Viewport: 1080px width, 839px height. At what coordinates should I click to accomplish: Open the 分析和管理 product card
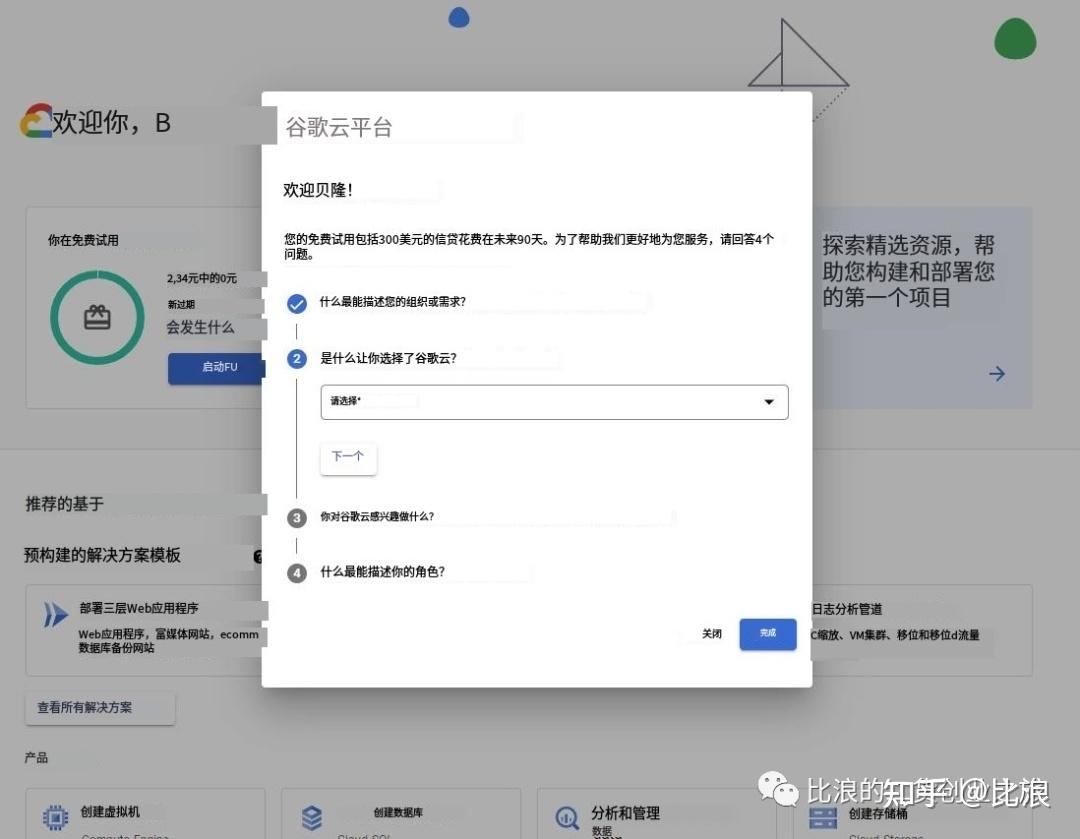pos(656,814)
